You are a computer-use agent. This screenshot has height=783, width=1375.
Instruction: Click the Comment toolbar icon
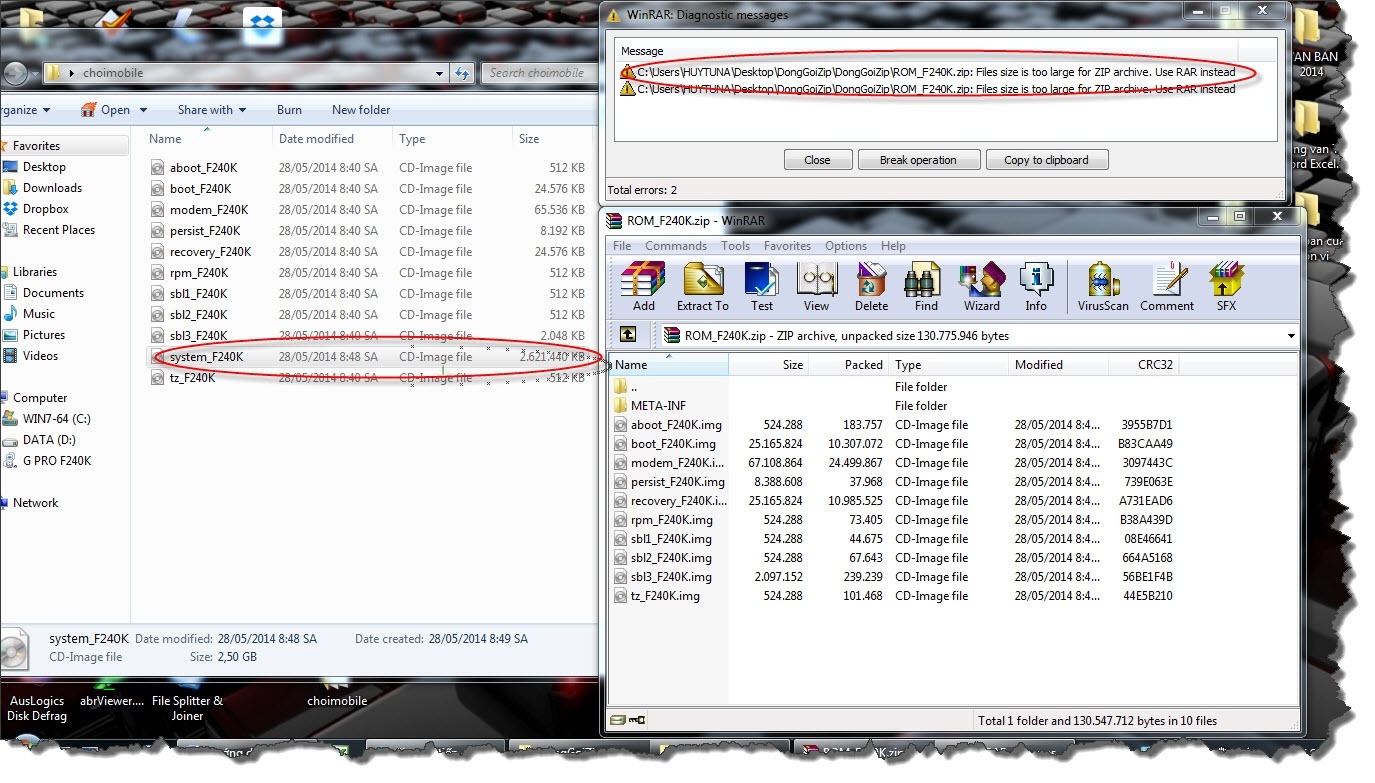pyautogui.click(x=1167, y=287)
